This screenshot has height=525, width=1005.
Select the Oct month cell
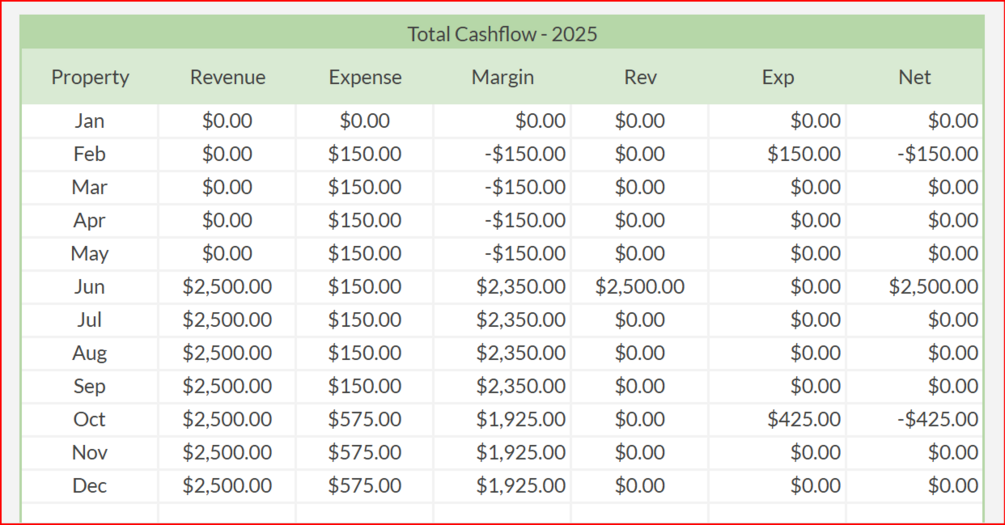[x=90, y=419]
